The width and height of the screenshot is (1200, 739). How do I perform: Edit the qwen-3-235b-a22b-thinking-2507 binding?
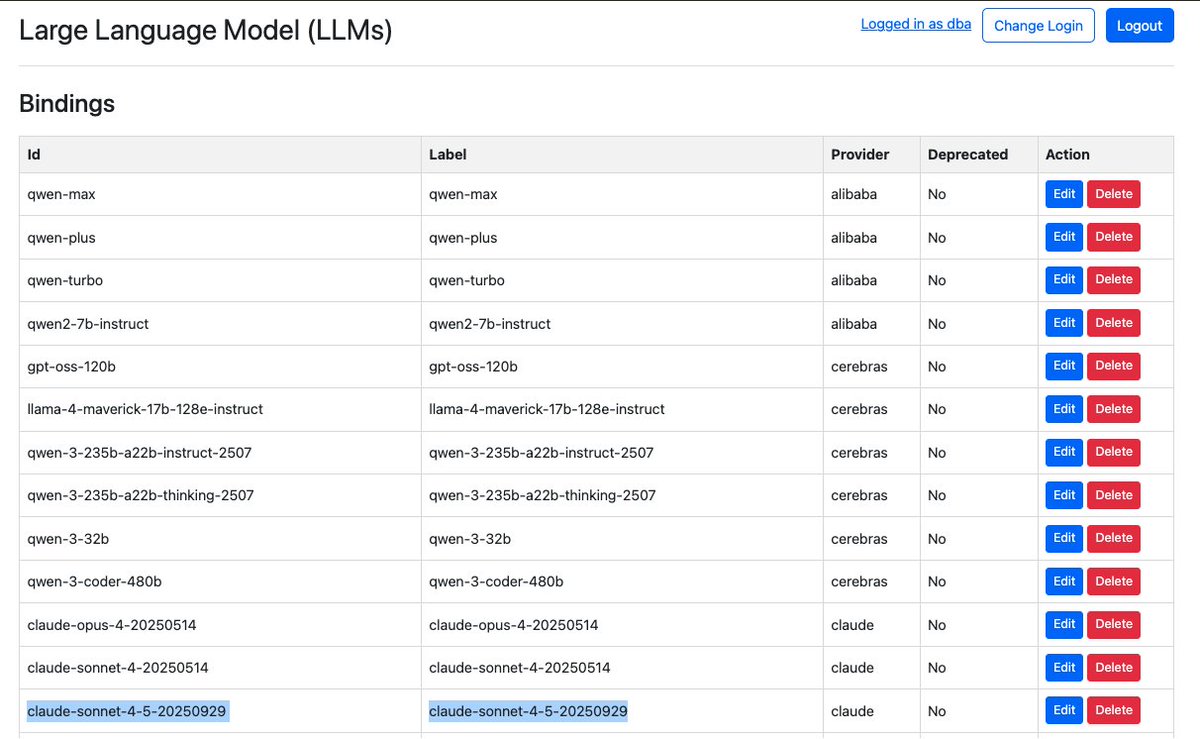pyautogui.click(x=1064, y=495)
